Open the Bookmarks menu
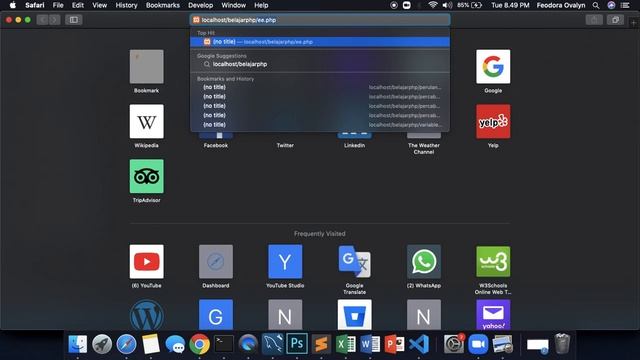640x360 pixels. [x=162, y=5]
